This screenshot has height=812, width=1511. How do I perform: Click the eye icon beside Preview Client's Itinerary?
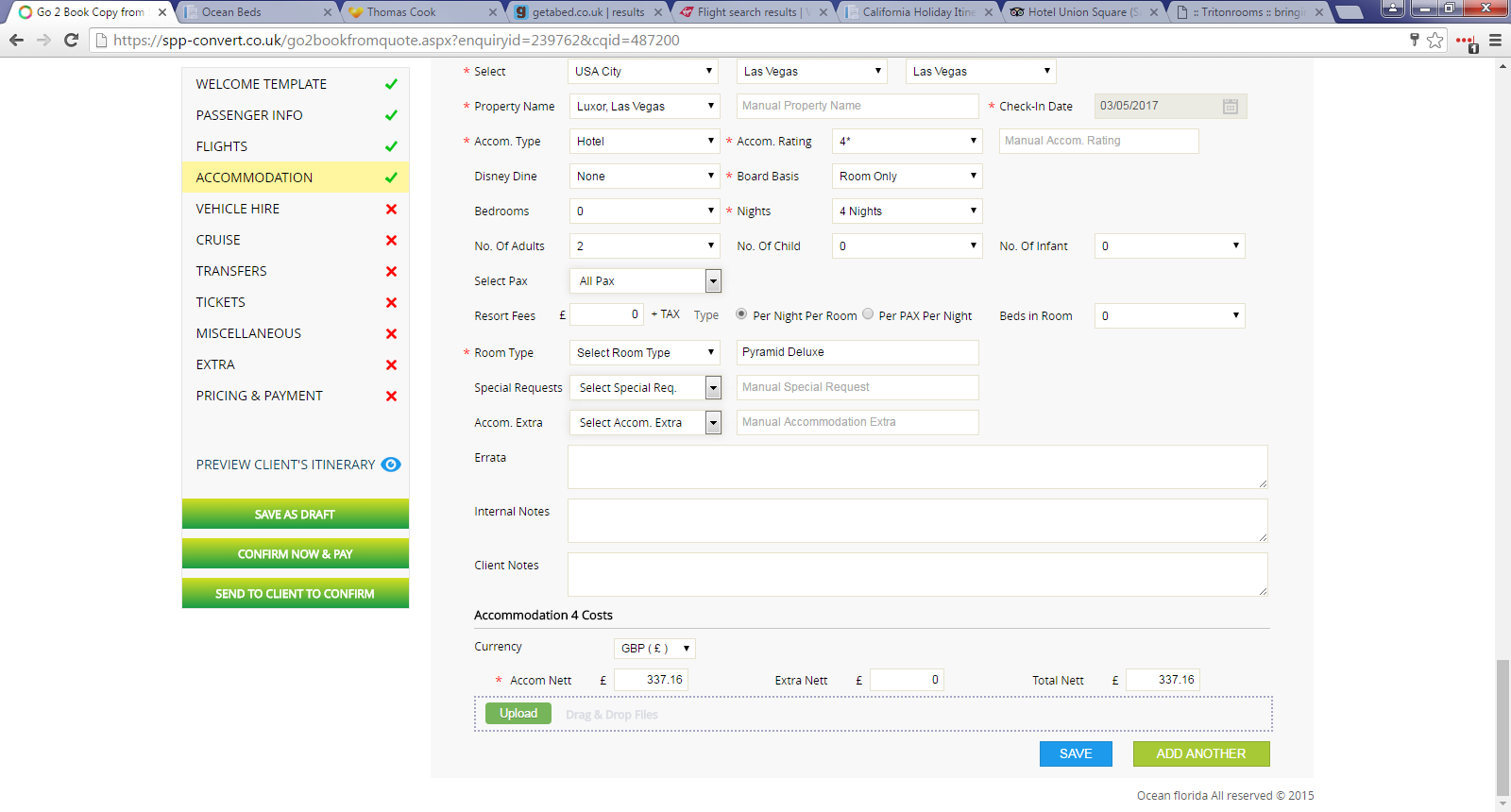(391, 465)
